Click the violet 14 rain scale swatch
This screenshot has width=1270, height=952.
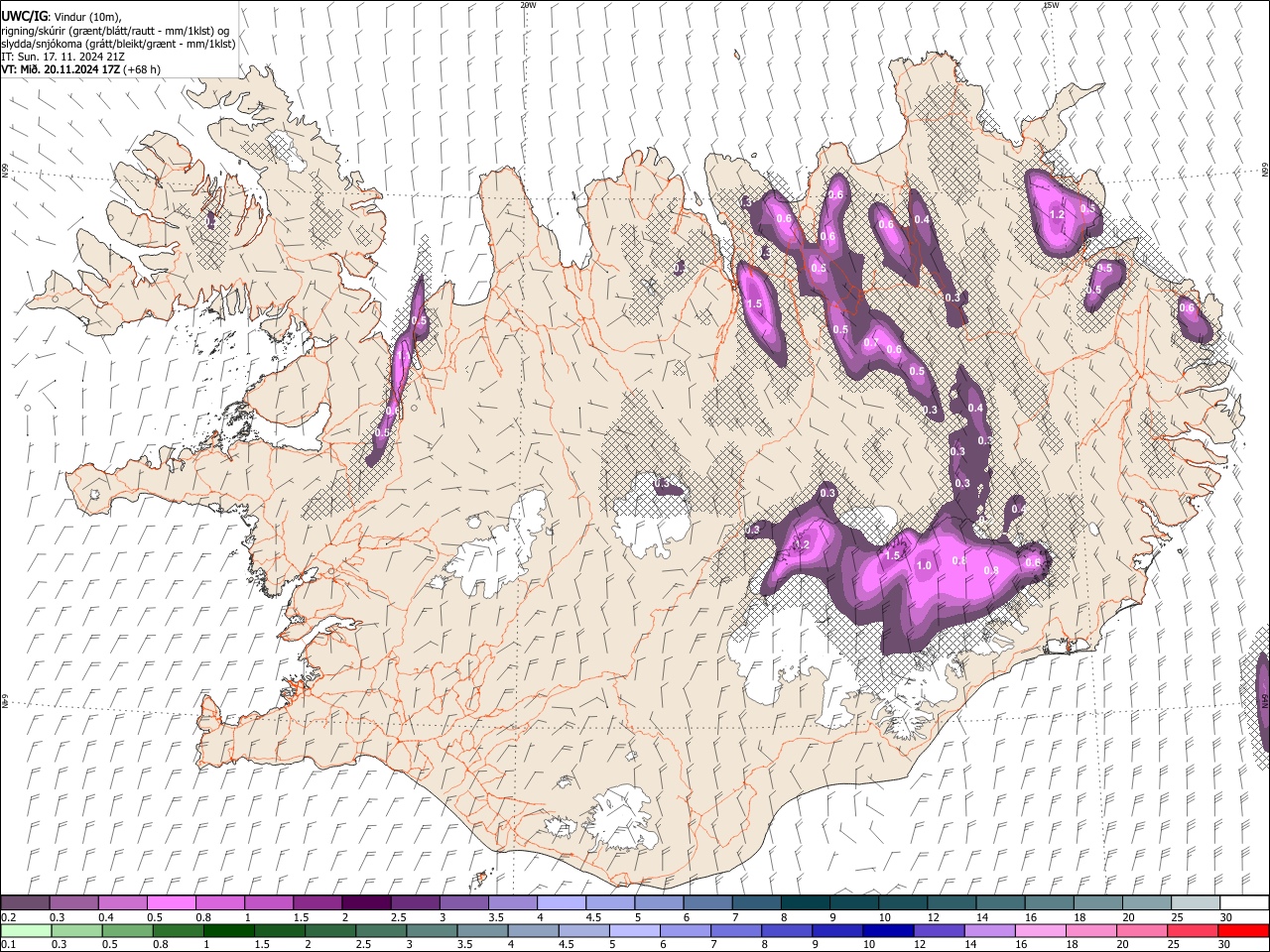[x=989, y=930]
